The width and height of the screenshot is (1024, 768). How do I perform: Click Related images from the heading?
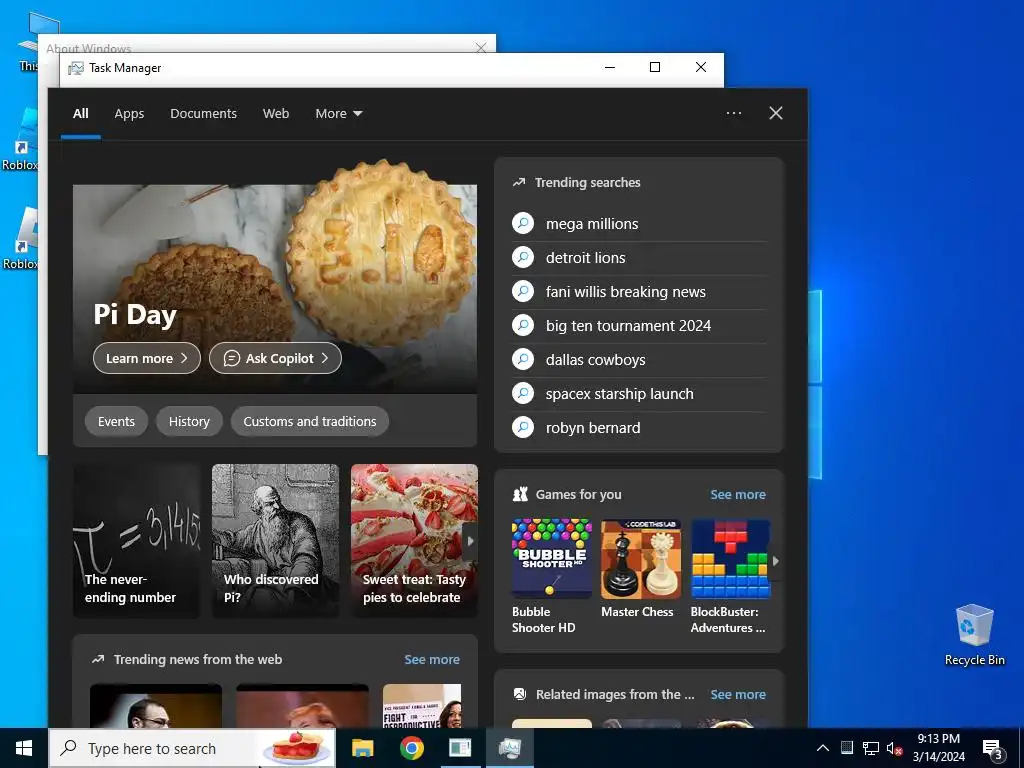click(615, 694)
